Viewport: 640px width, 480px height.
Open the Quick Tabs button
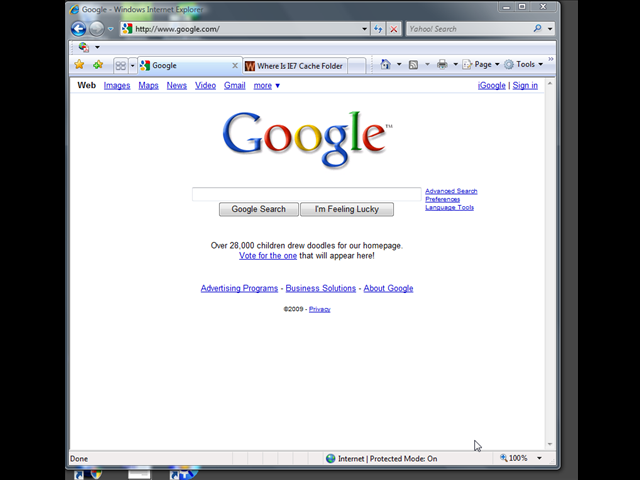120,65
